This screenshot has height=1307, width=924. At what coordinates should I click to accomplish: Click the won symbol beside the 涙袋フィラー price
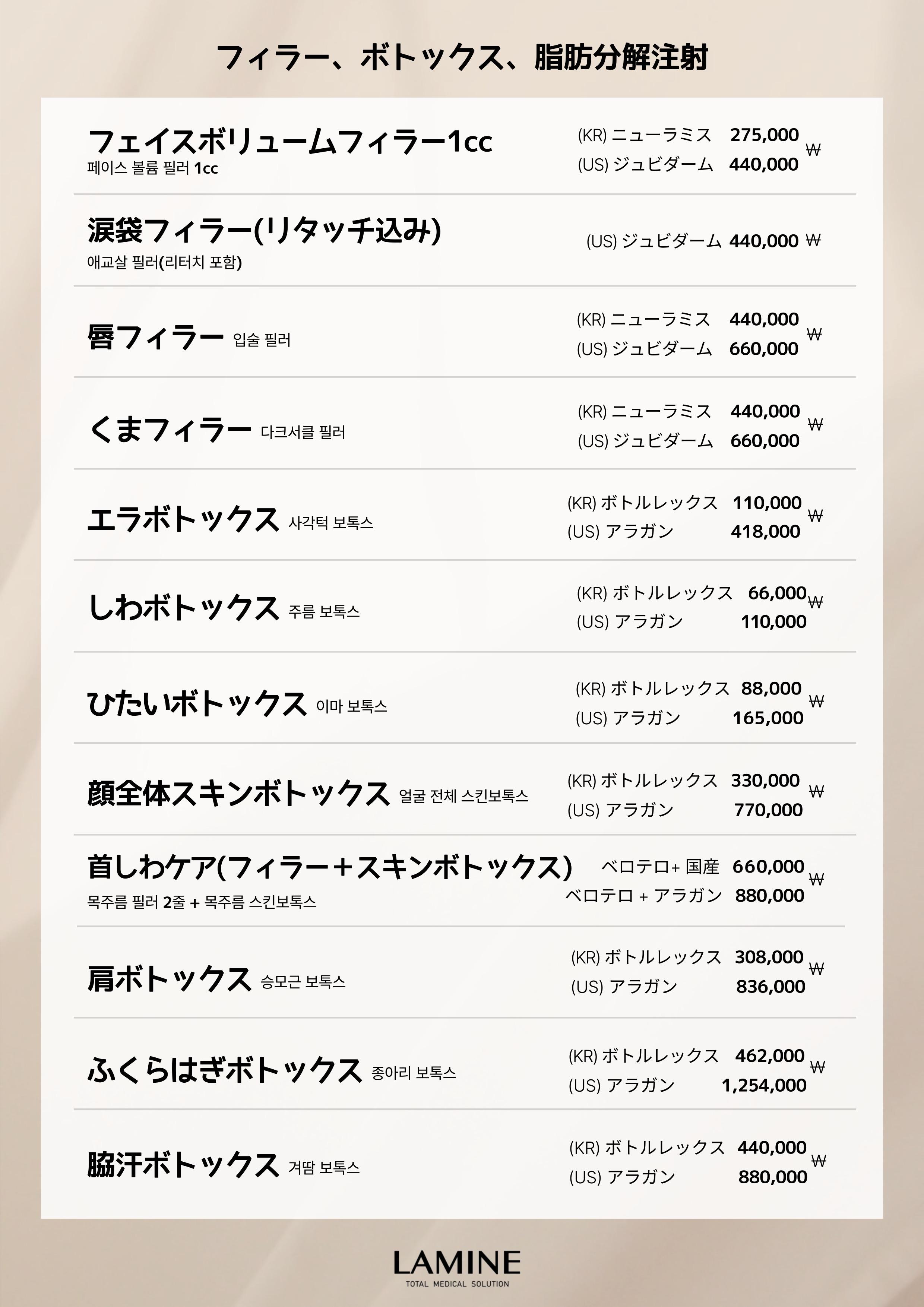tap(813, 240)
